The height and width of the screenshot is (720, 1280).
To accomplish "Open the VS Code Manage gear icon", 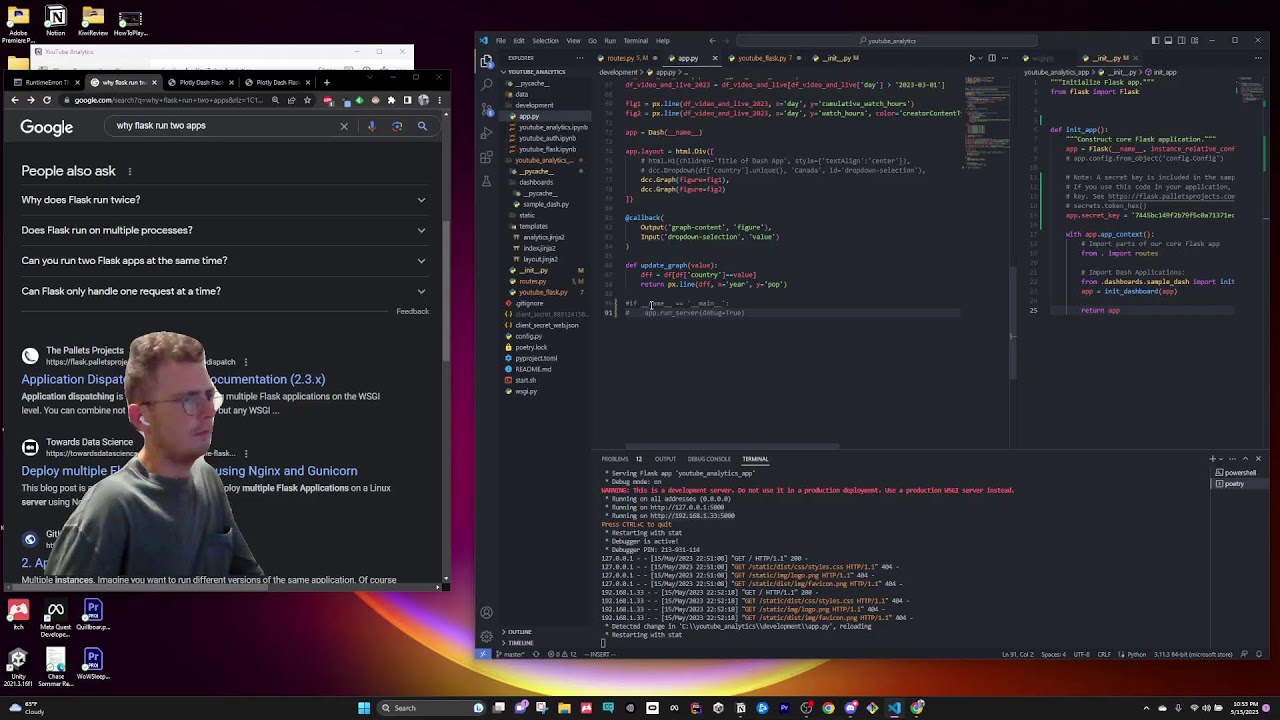I will pos(487,637).
